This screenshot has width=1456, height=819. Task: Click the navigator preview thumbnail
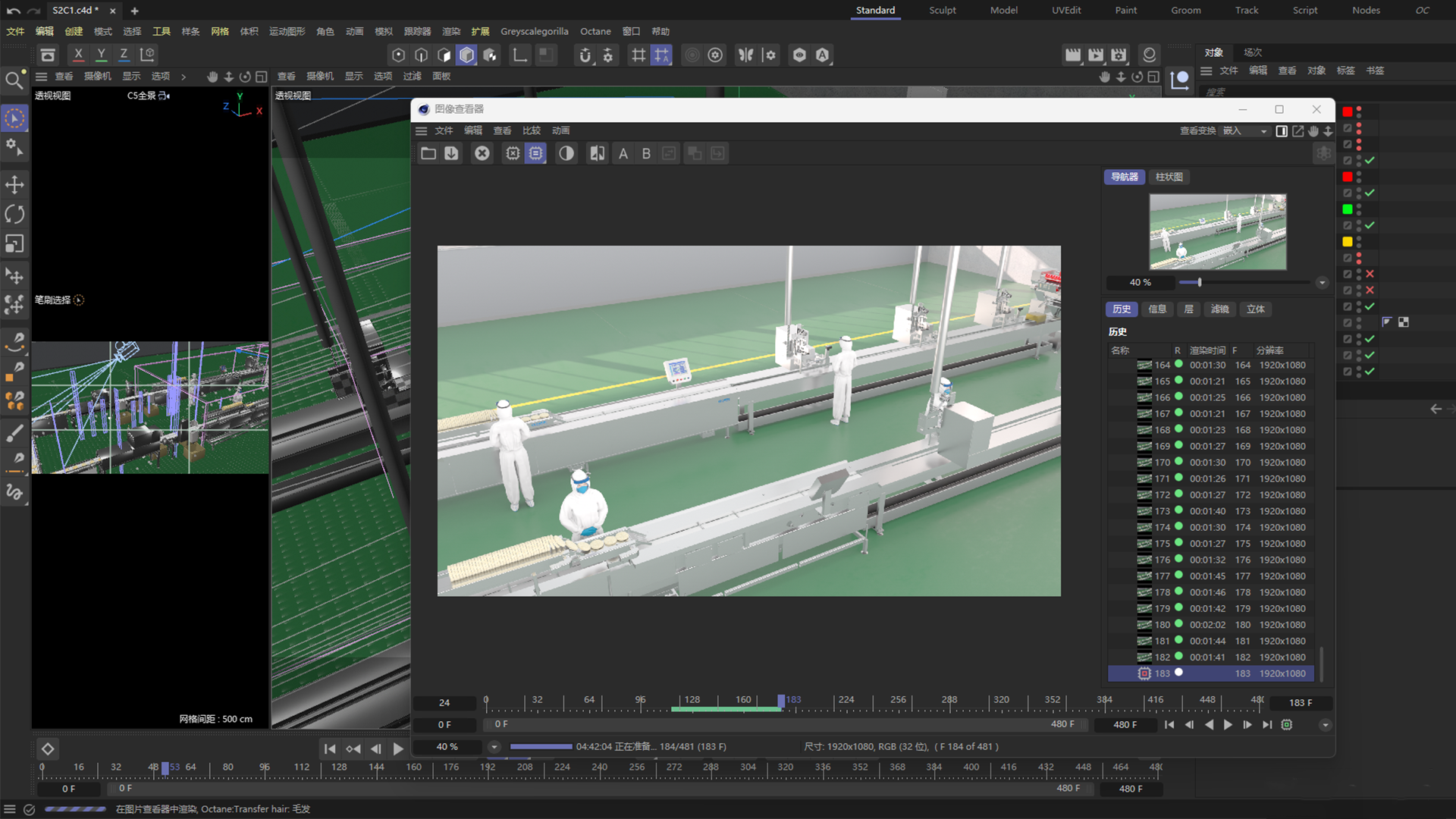[1218, 231]
